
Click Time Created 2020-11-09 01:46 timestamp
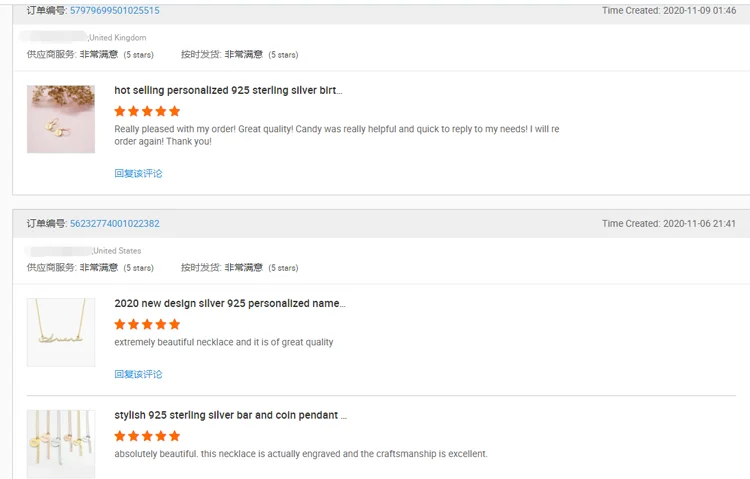[x=669, y=11]
